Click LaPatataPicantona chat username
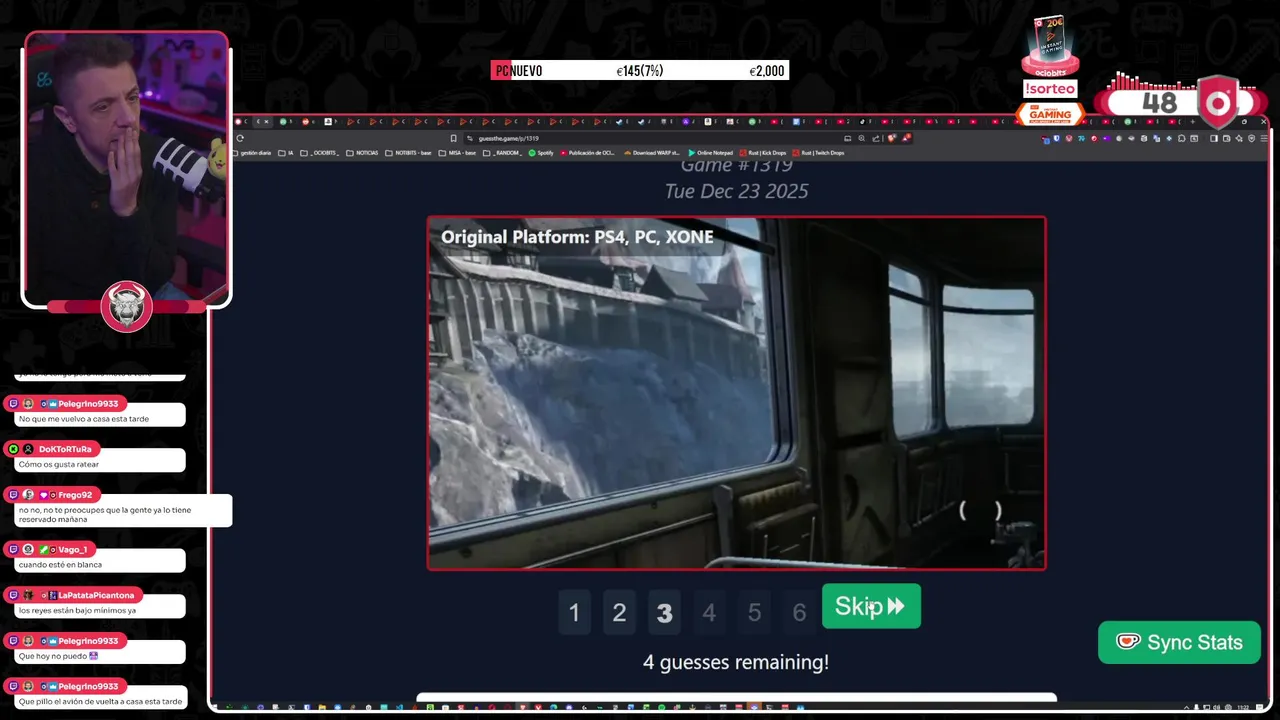Viewport: 1280px width, 720px height. click(x=96, y=595)
